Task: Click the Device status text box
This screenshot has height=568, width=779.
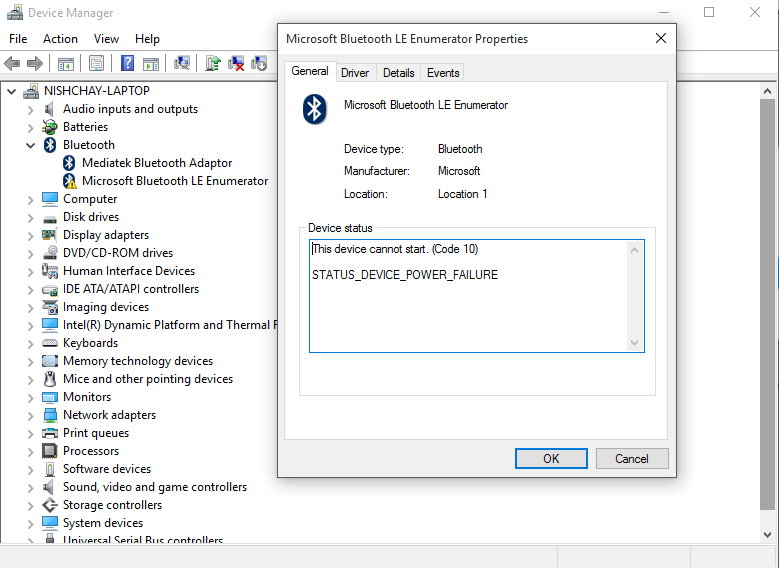Action: 476,296
